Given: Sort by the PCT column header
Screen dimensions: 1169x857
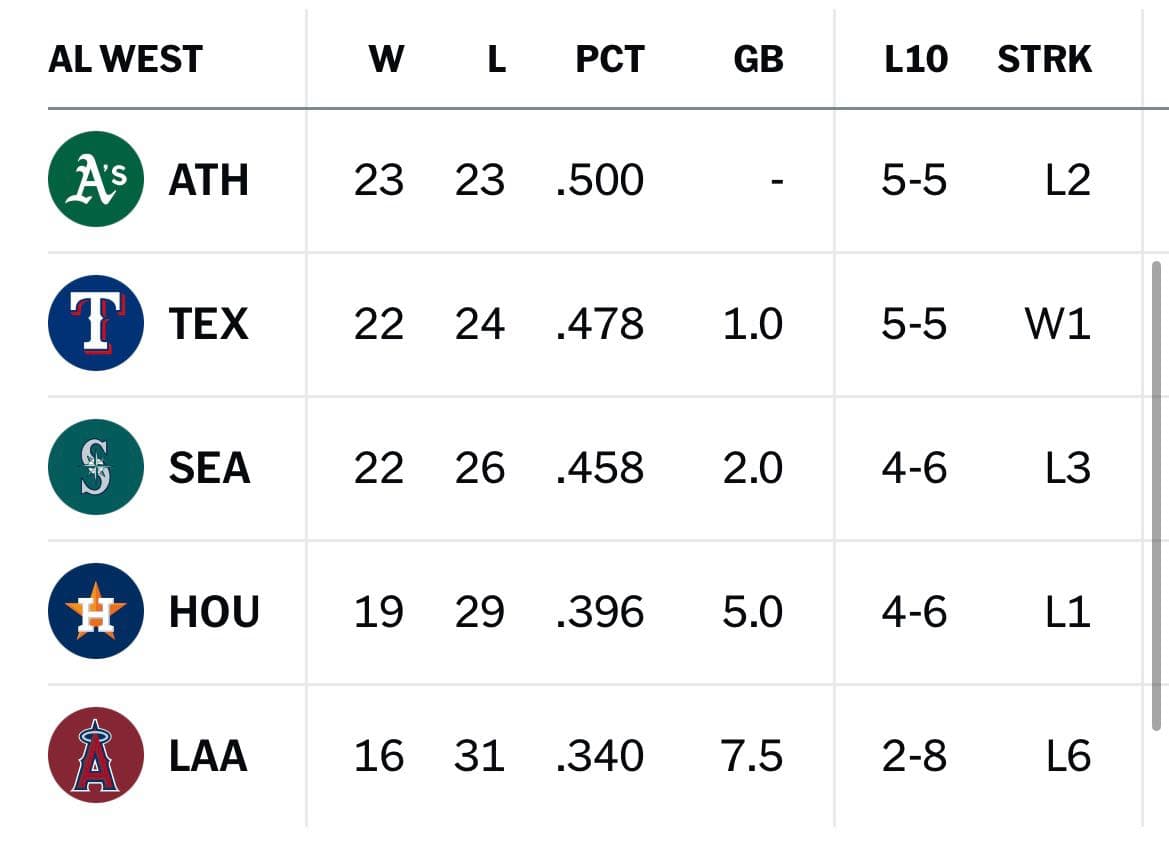Looking at the screenshot, I should click(x=610, y=59).
